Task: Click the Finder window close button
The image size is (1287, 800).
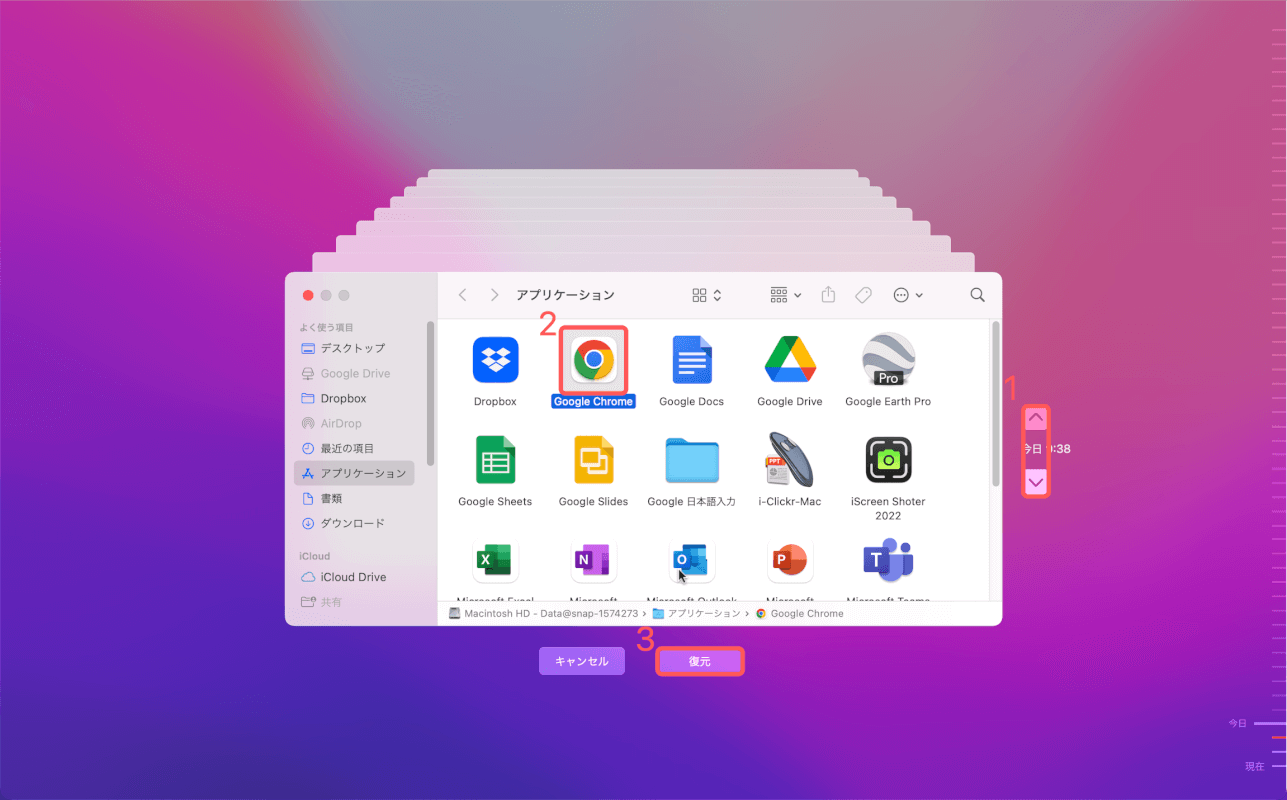Action: coord(308,295)
